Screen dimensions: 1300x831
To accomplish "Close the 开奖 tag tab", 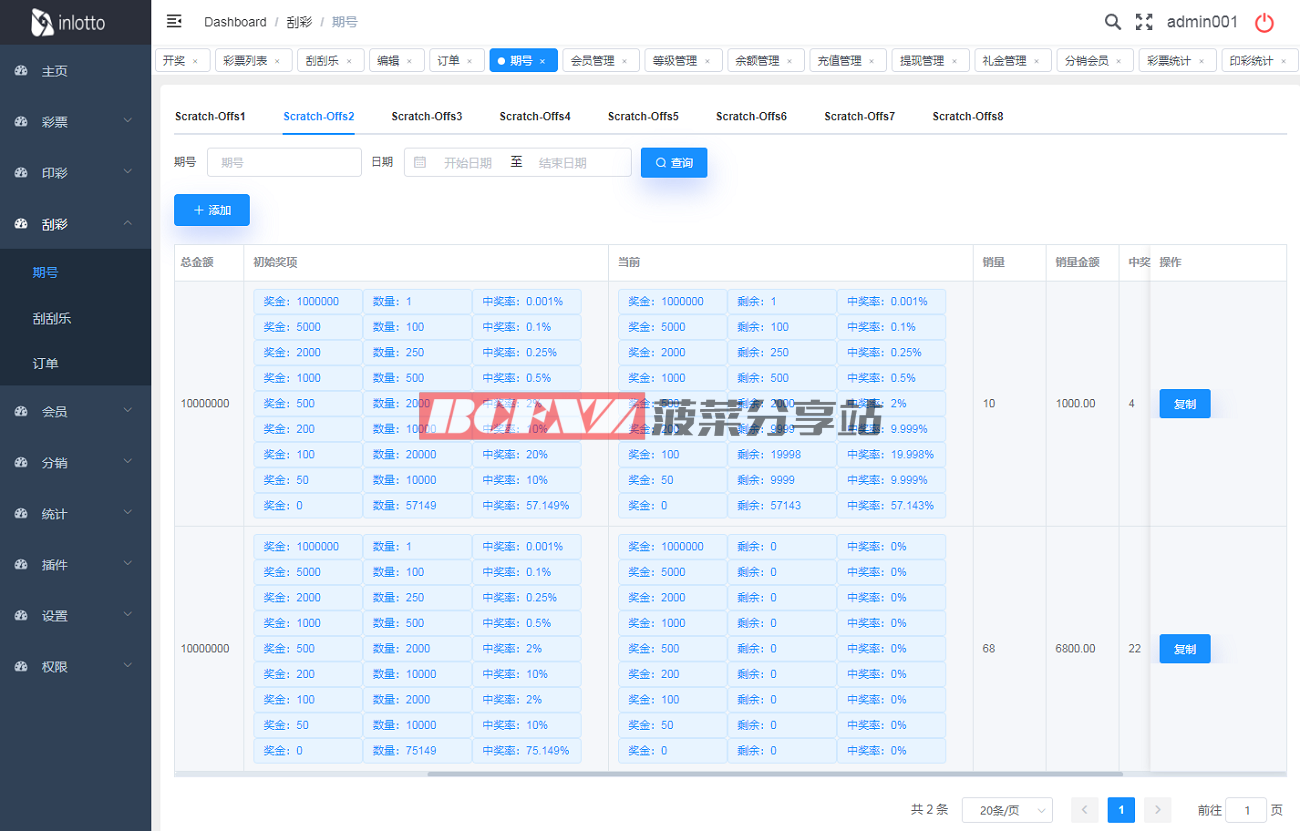I will pyautogui.click(x=195, y=61).
